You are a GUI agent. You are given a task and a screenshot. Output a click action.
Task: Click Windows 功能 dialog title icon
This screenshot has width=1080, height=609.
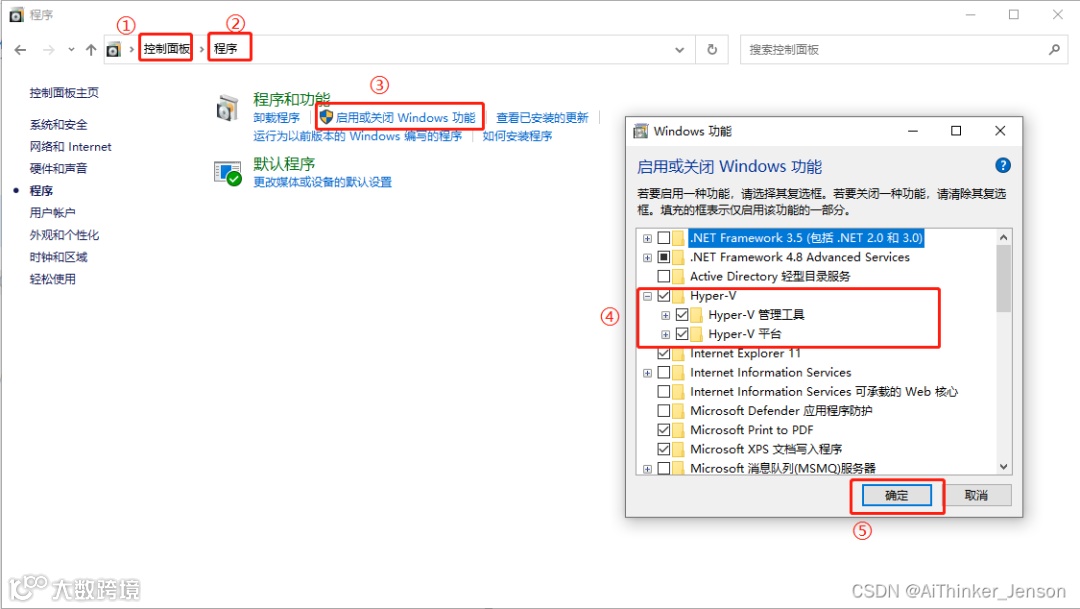pyautogui.click(x=641, y=131)
